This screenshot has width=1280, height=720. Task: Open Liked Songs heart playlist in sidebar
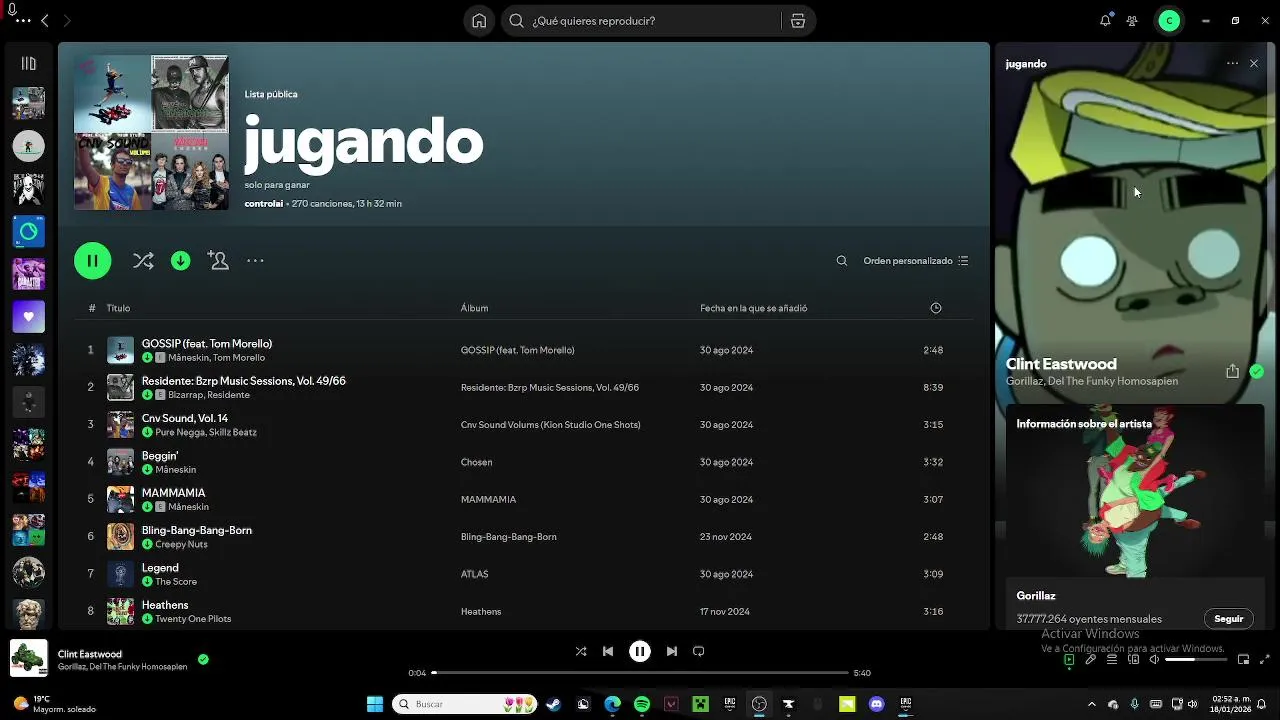point(28,317)
